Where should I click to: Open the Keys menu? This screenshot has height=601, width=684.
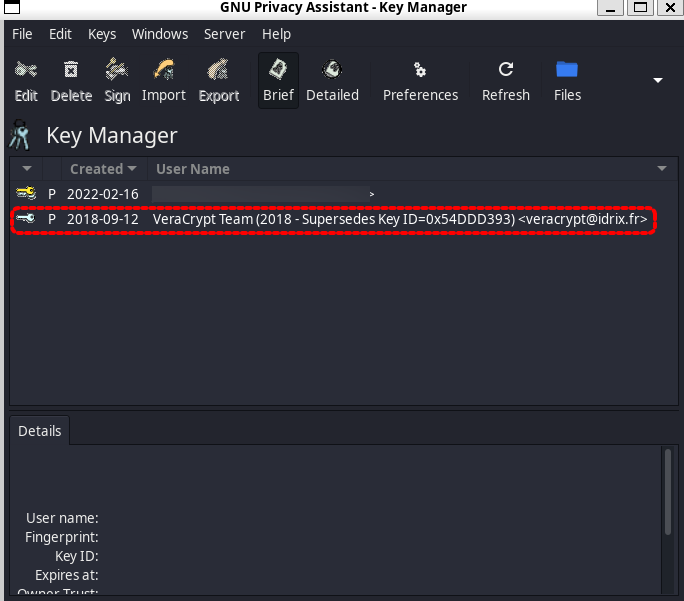click(102, 34)
